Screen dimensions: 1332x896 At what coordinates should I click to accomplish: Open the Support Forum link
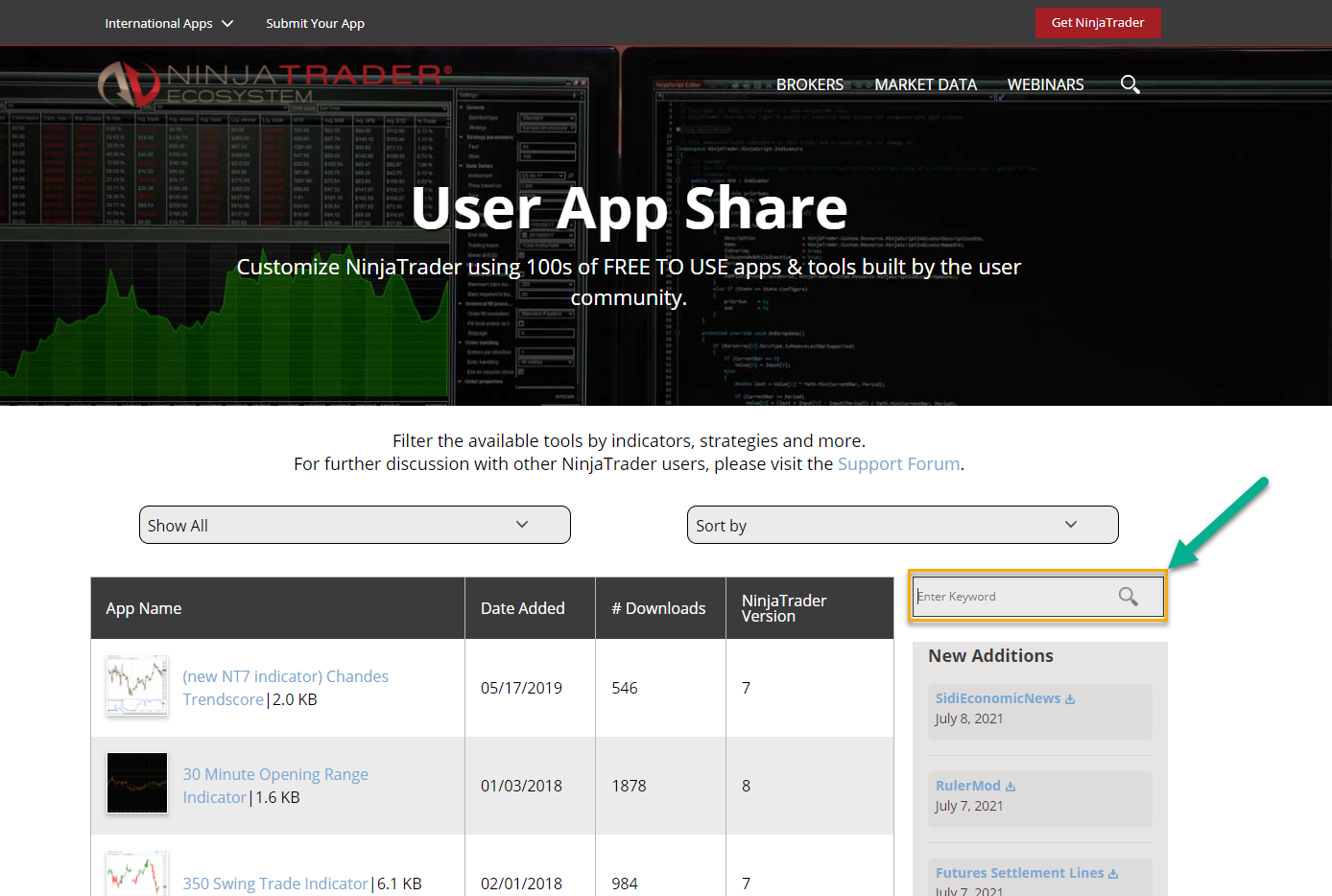899,464
